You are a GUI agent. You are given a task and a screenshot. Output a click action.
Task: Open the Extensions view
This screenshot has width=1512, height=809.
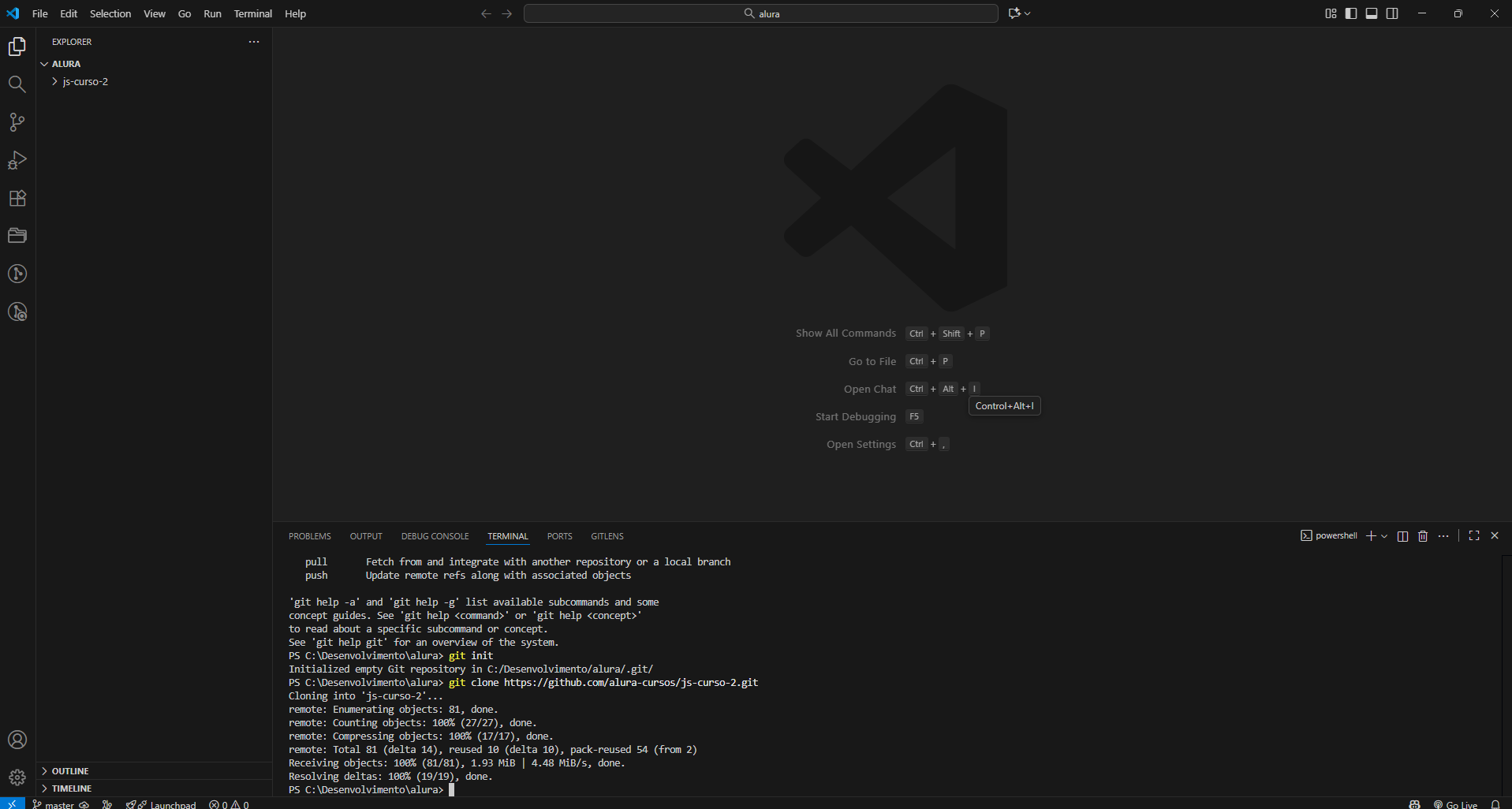(x=17, y=198)
